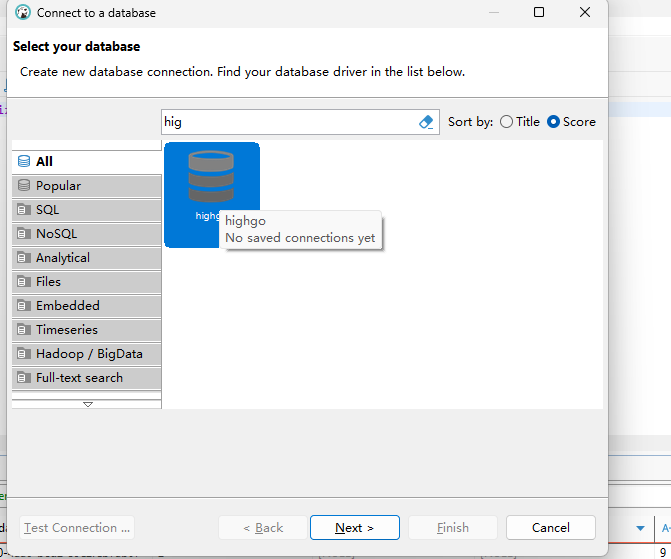Open dropdown arrow in background window toolbar
The image size is (671, 559).
(x=640, y=528)
